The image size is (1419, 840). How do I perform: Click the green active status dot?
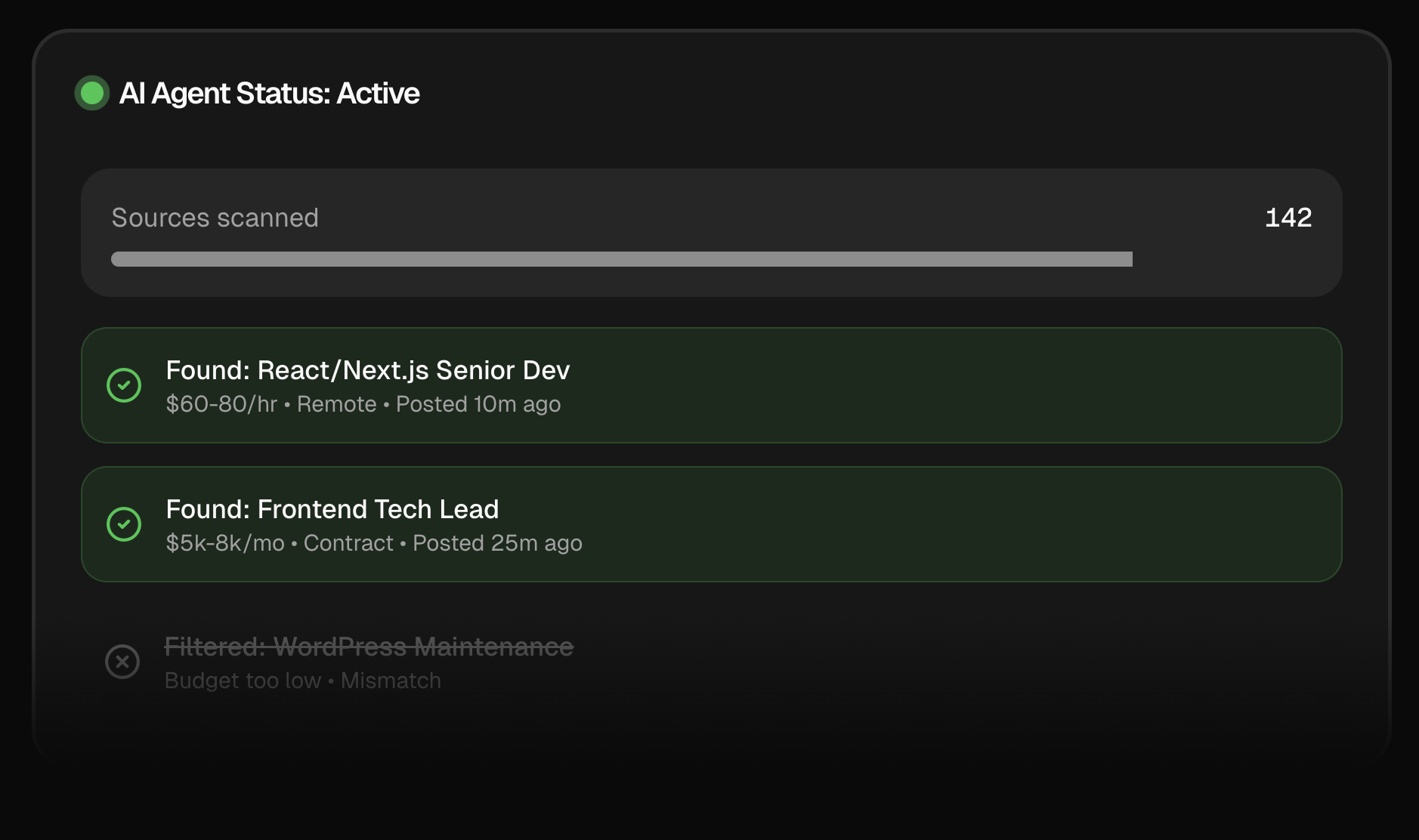pos(92,93)
